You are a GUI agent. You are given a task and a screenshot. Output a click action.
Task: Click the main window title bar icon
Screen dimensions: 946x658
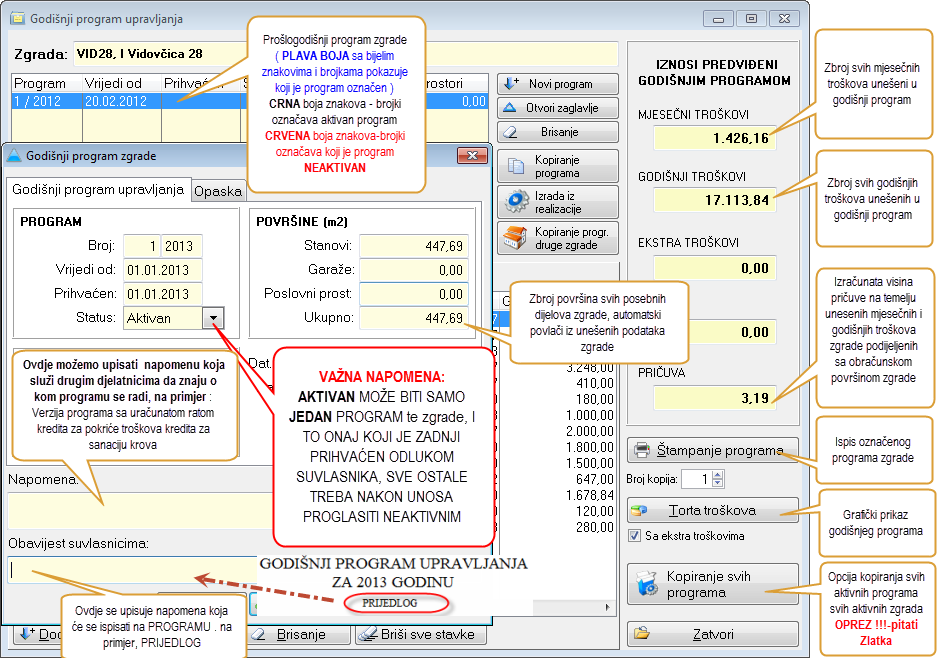point(17,19)
